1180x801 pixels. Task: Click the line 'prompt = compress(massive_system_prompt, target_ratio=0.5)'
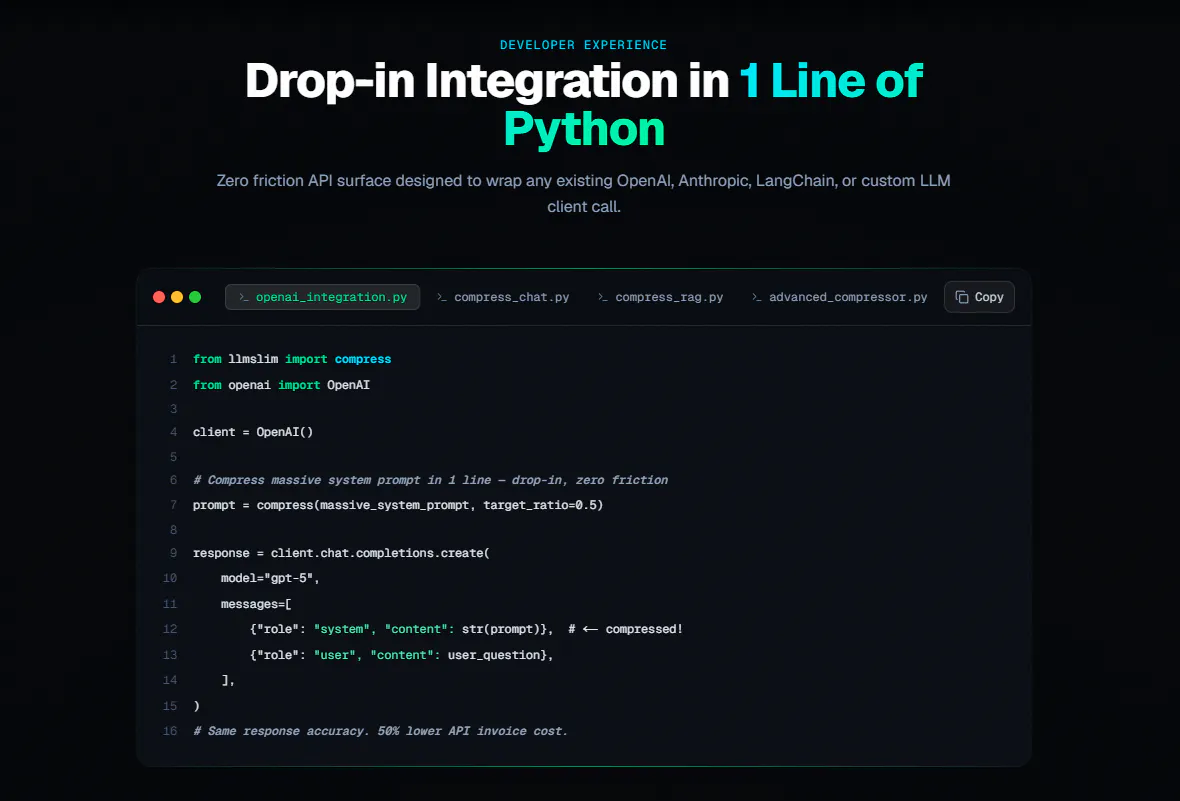(x=398, y=505)
